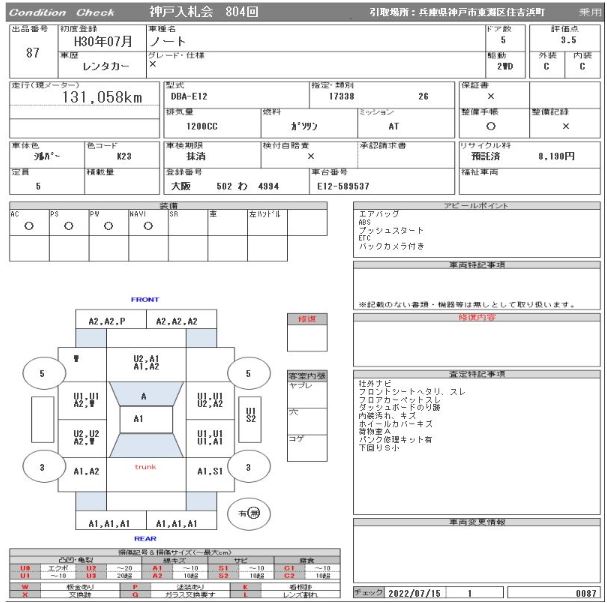Select the roof panel labeled A1
The width and height of the screenshot is (607, 603).
click(x=139, y=418)
